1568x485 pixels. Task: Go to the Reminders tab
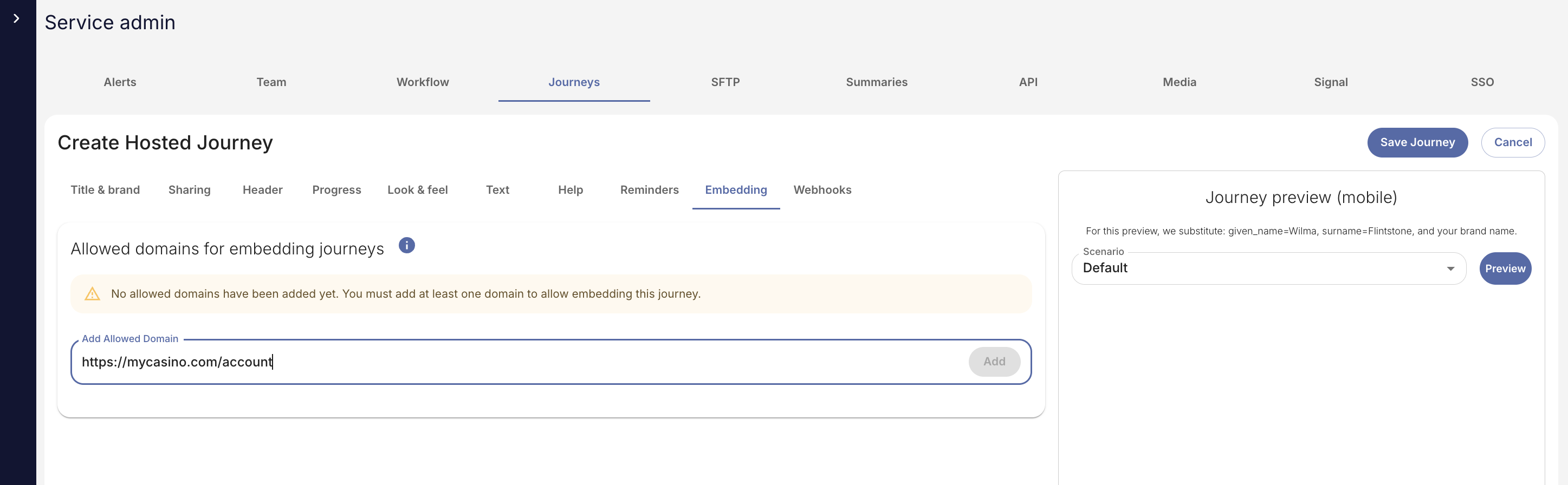point(649,190)
